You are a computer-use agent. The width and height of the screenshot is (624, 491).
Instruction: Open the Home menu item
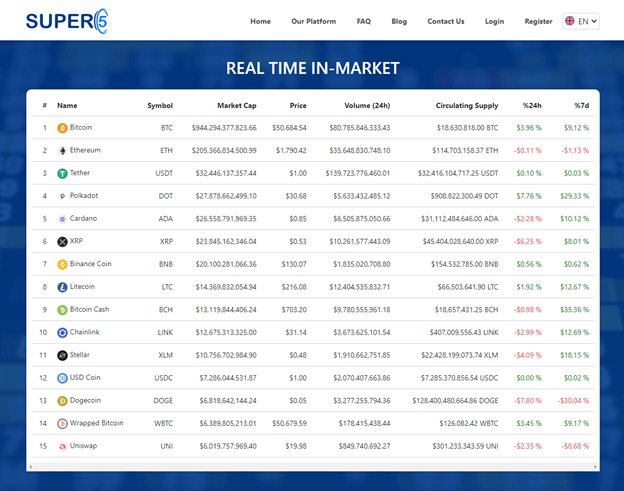tap(260, 21)
